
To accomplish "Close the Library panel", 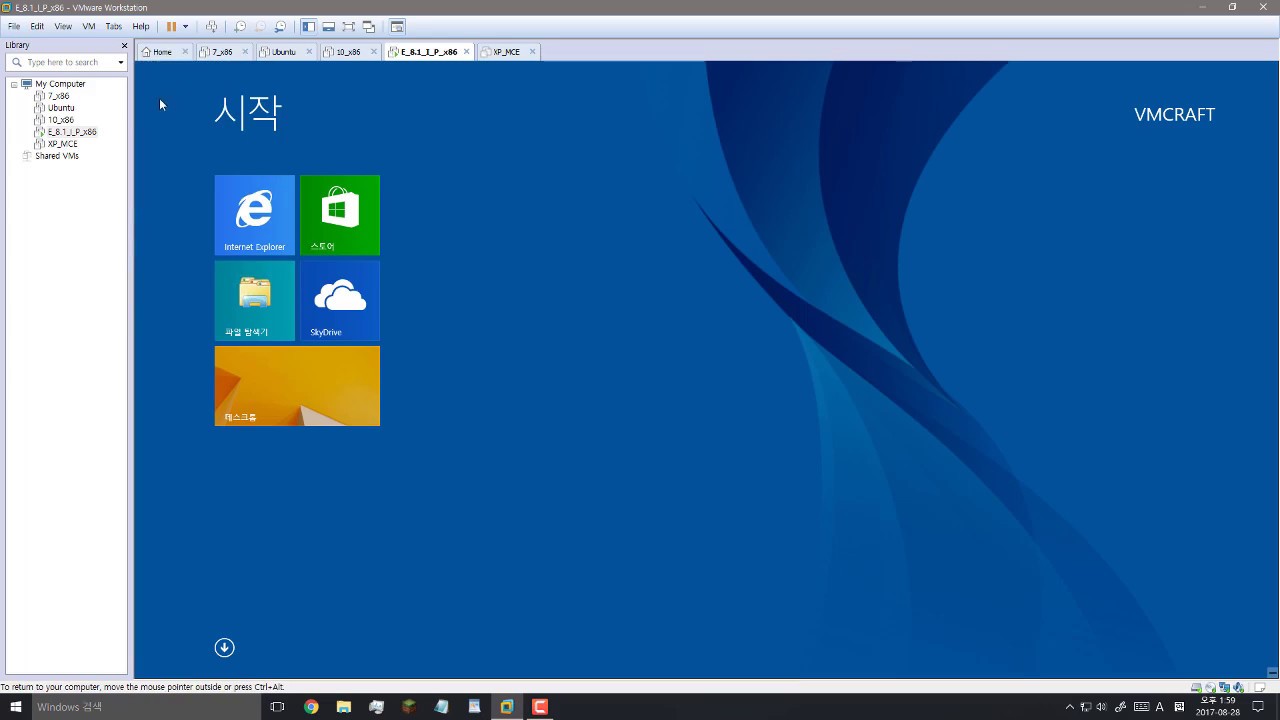I will pos(124,45).
